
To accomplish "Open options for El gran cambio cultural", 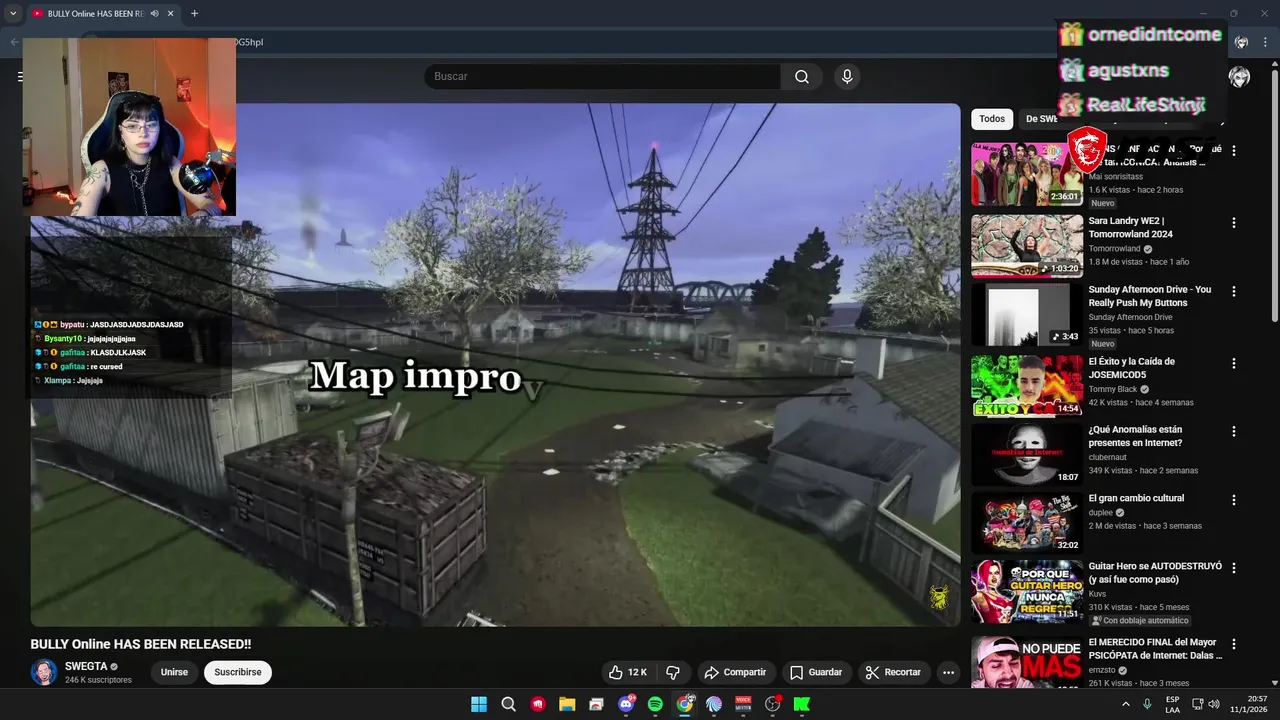I will pos(1234,500).
